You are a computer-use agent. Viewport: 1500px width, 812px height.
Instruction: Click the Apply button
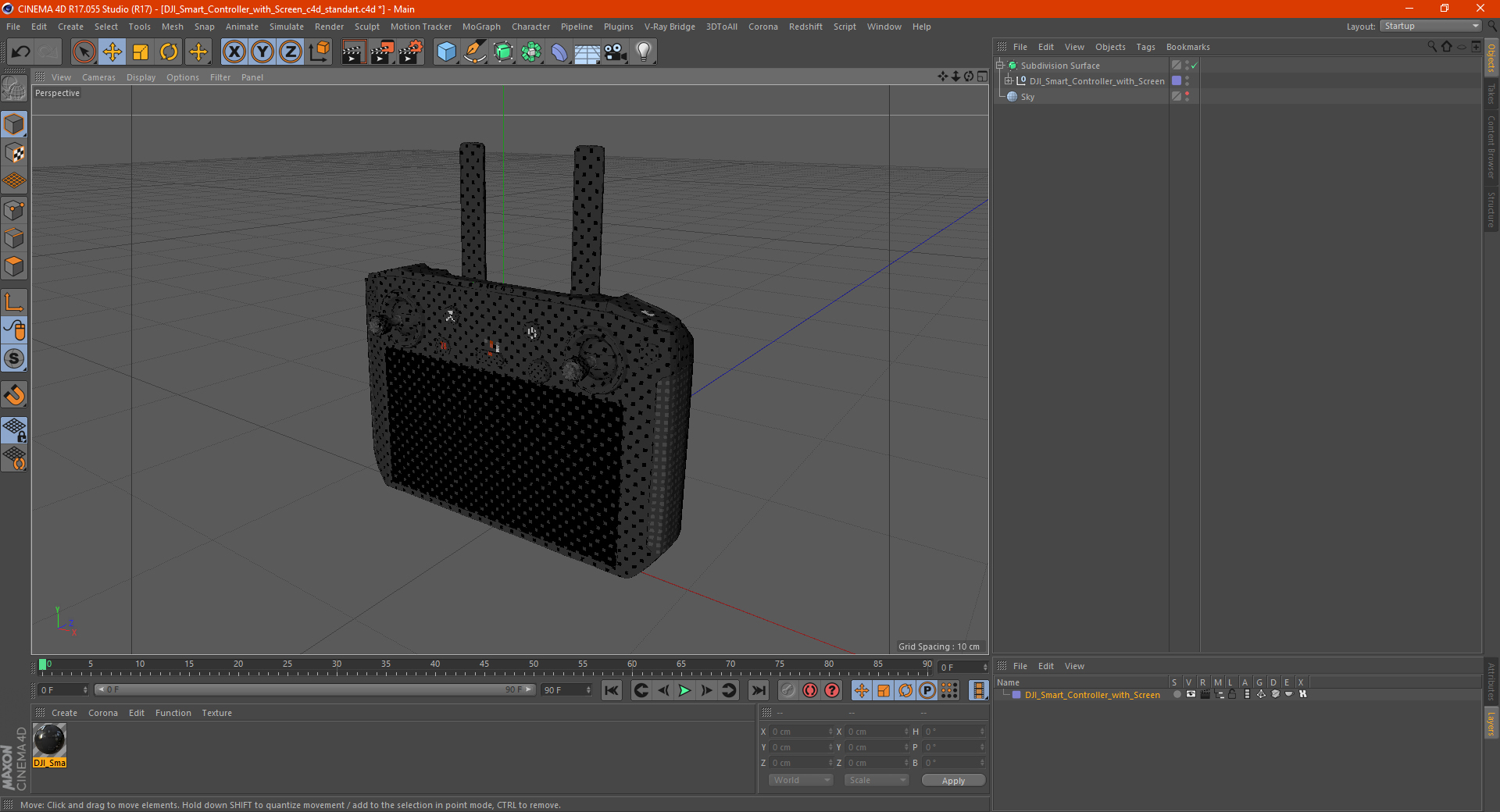click(953, 780)
